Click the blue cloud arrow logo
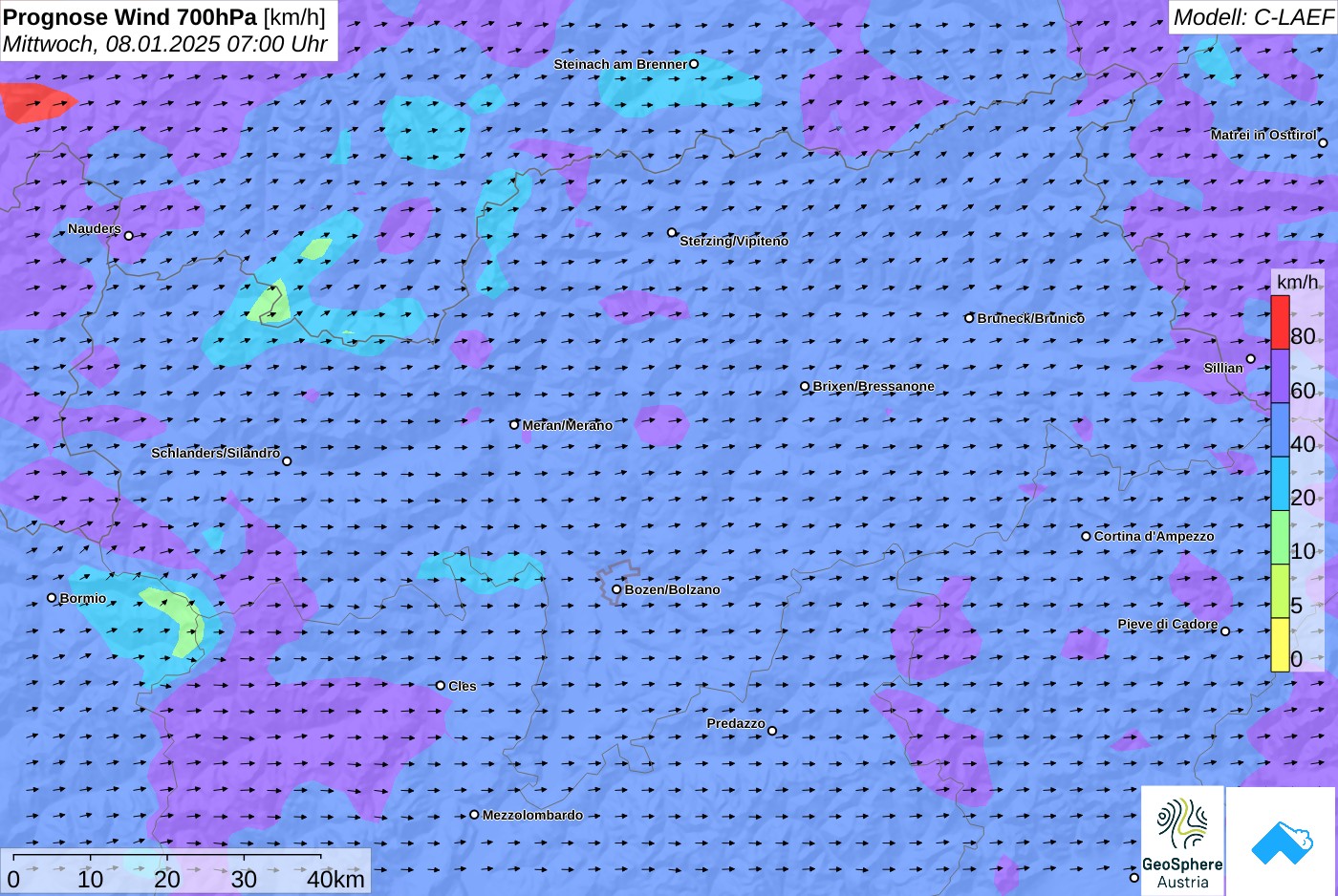 (x=1282, y=841)
